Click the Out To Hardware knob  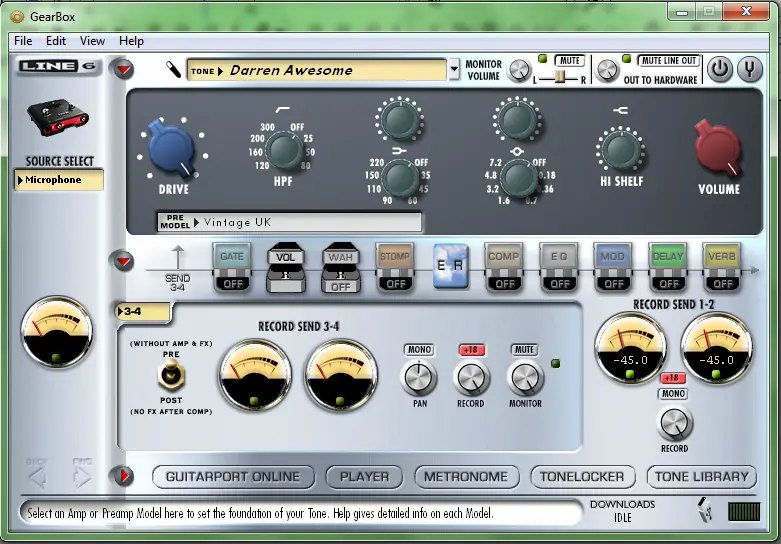608,70
